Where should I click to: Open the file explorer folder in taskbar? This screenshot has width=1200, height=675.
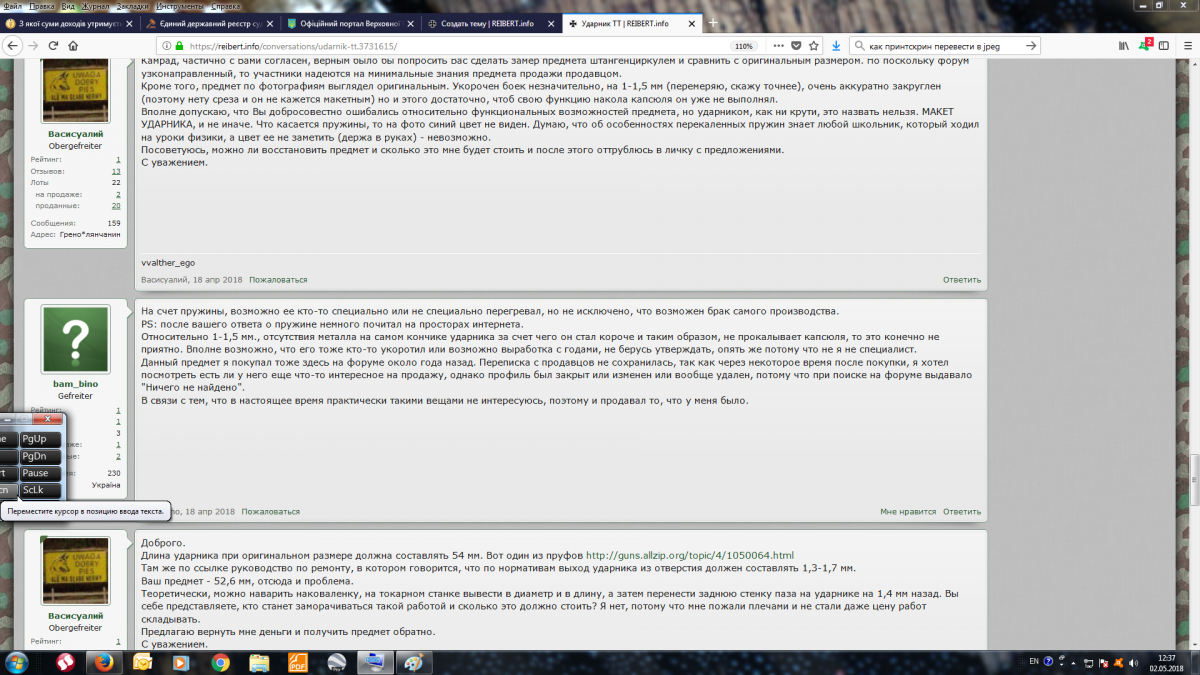(x=259, y=662)
